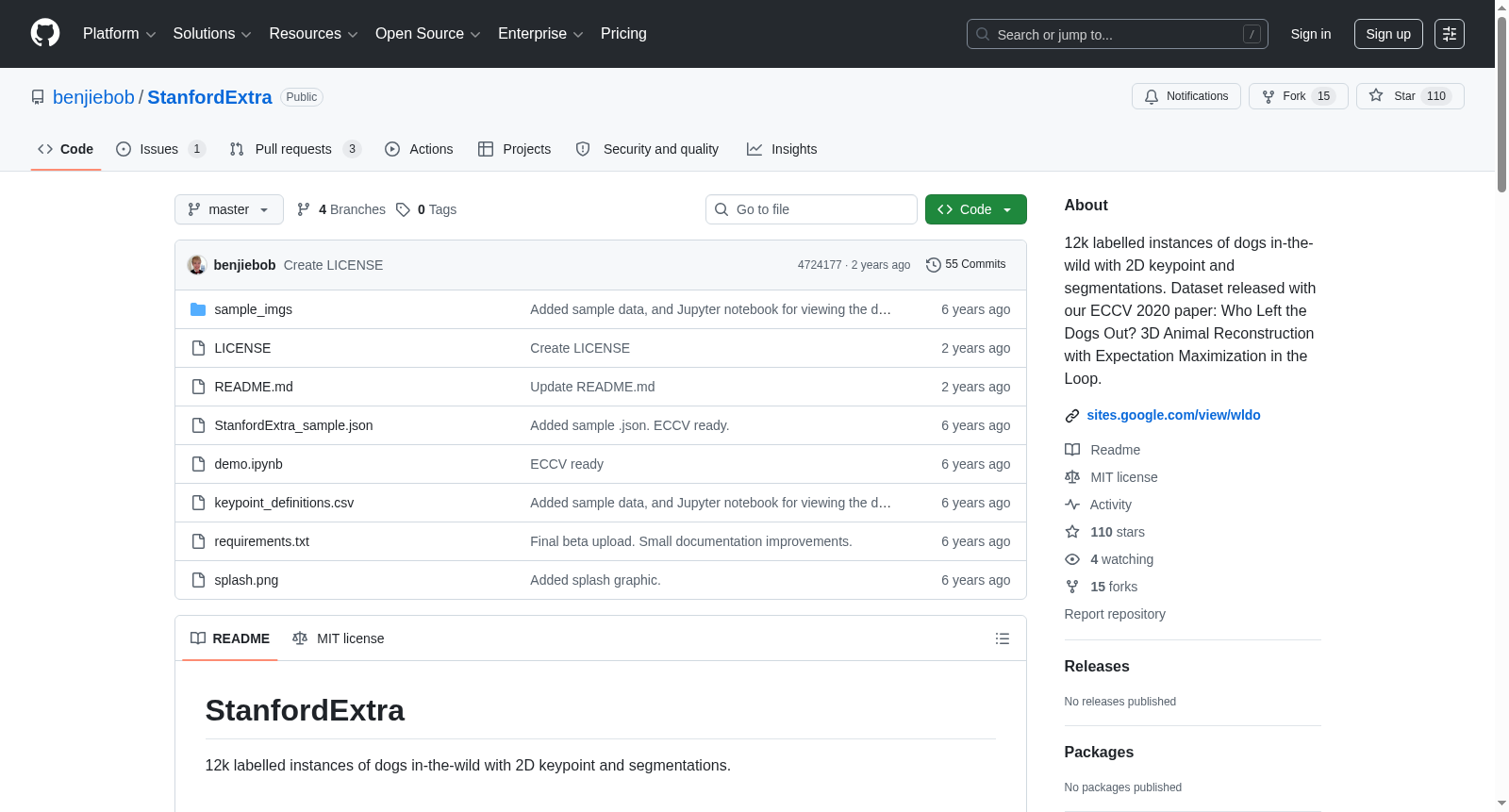Click the Sign in link
This screenshot has height=812, width=1509.
tap(1311, 34)
